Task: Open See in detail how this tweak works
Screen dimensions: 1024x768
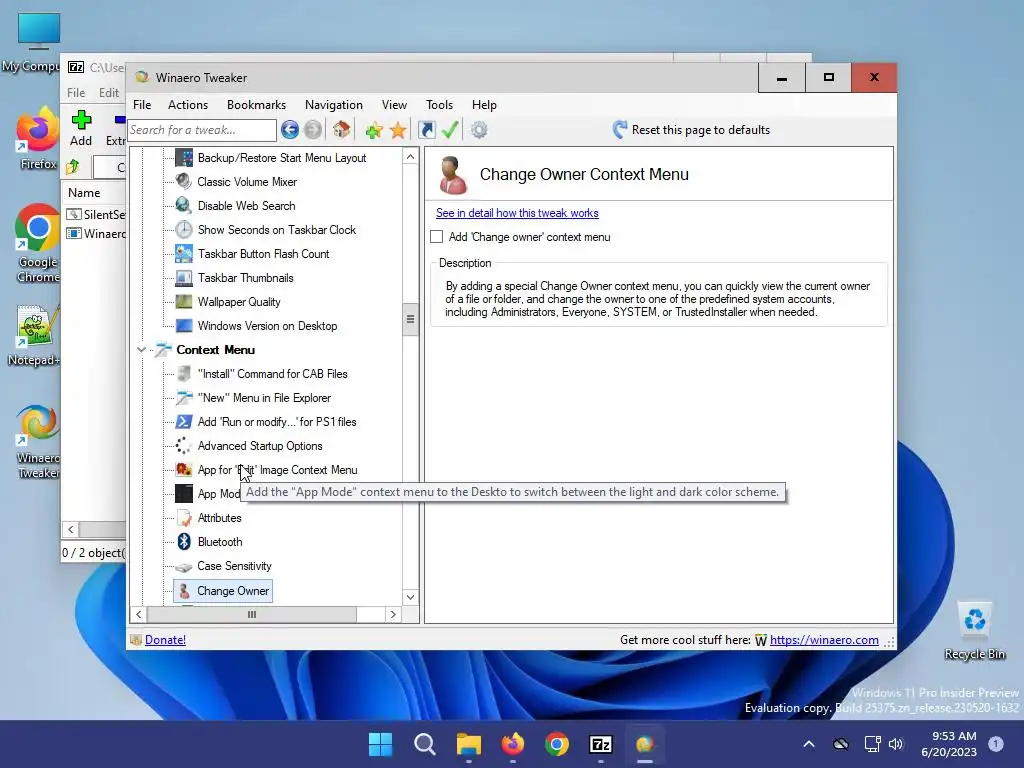Action: click(x=517, y=213)
